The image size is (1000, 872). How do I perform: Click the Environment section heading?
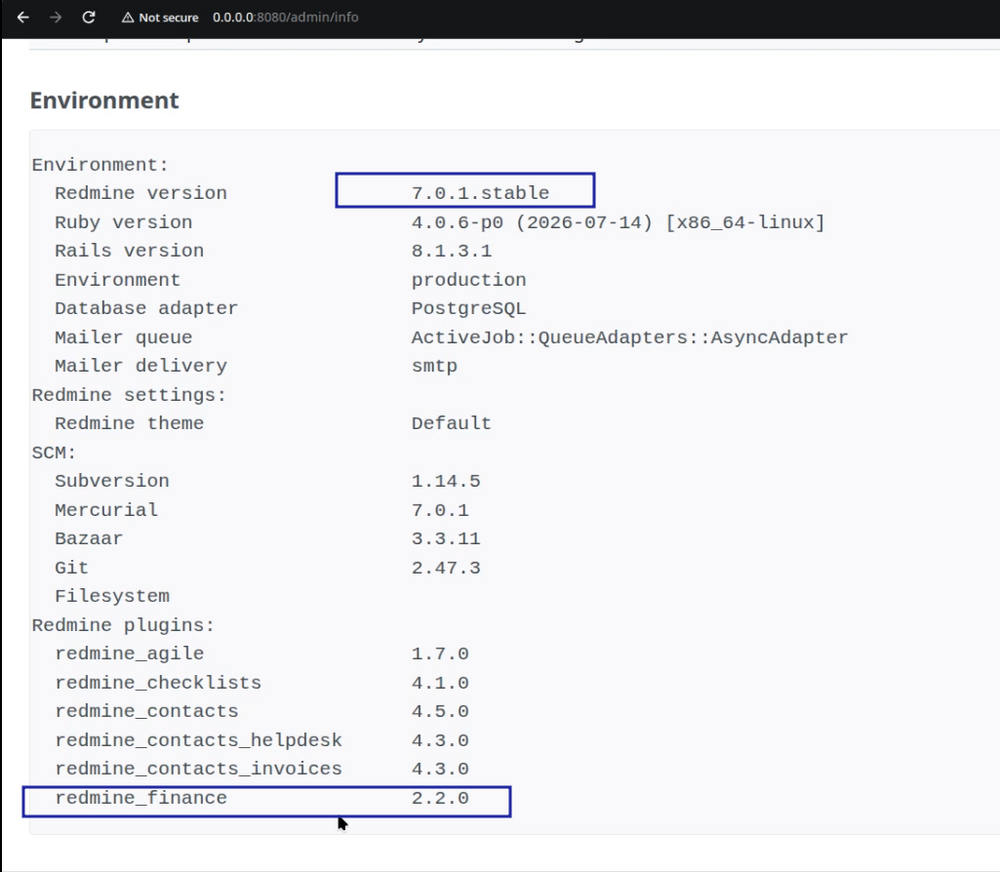coord(105,100)
